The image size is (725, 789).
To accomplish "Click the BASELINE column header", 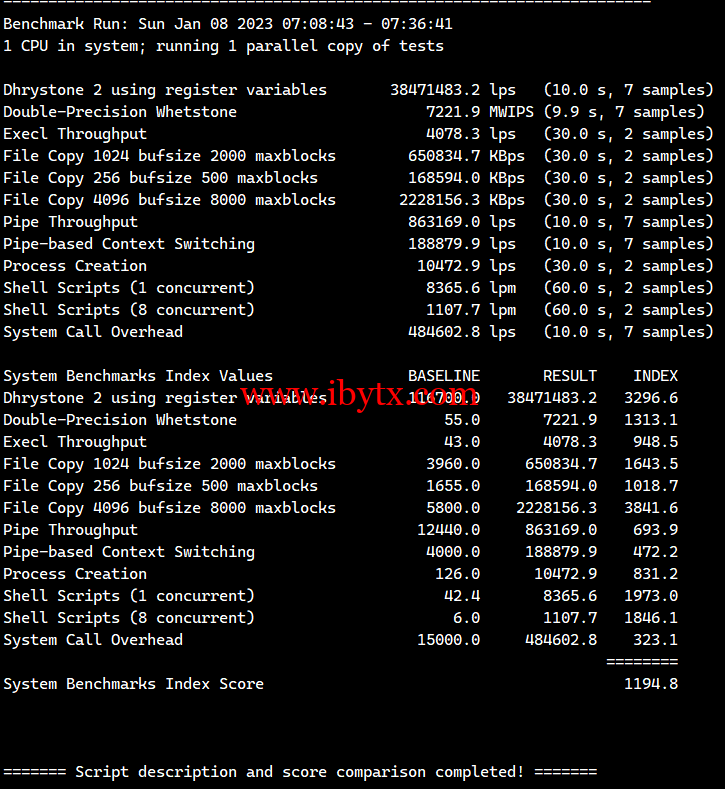I will point(443,376).
